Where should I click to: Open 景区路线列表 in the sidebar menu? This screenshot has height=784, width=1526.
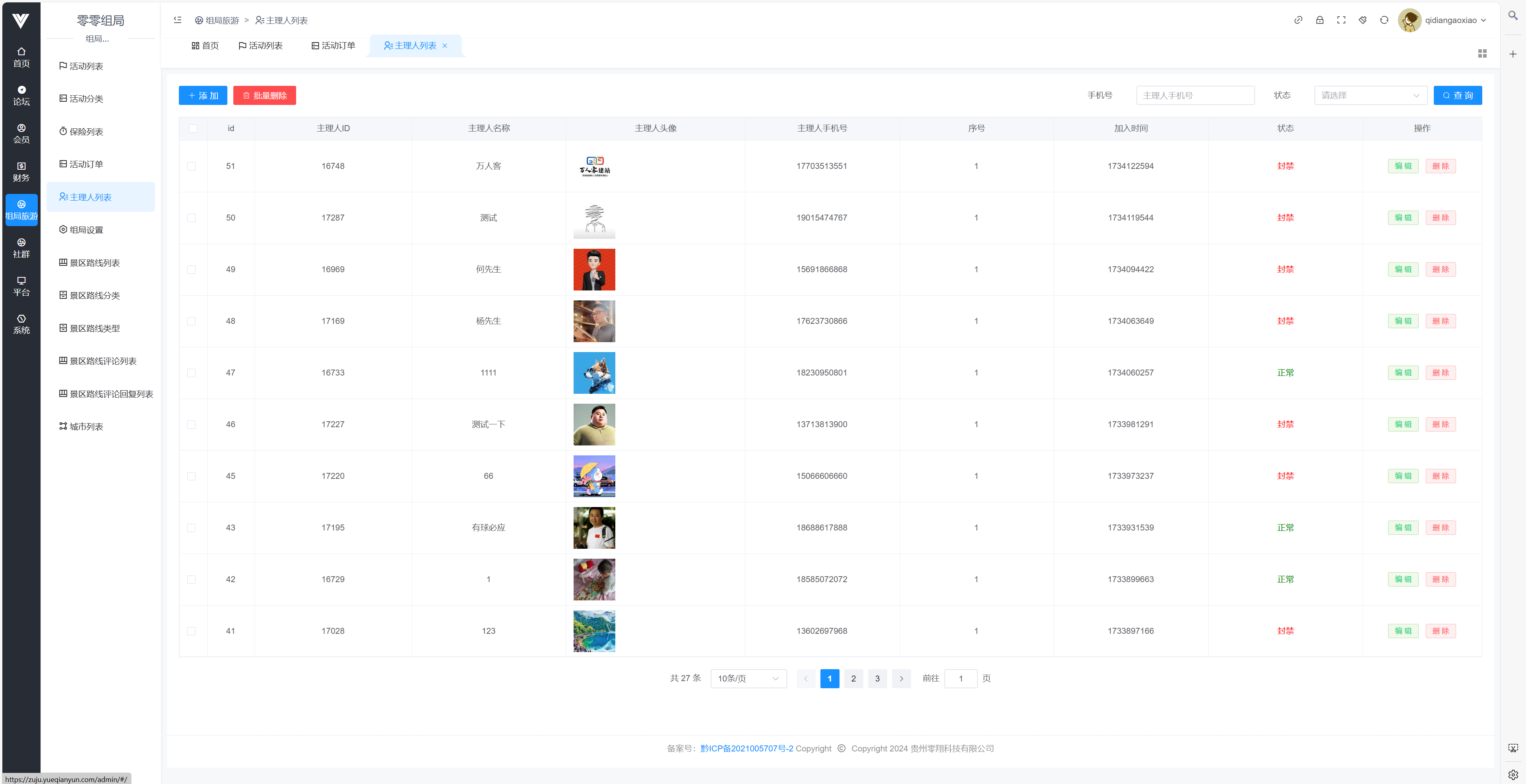pyautogui.click(x=95, y=263)
